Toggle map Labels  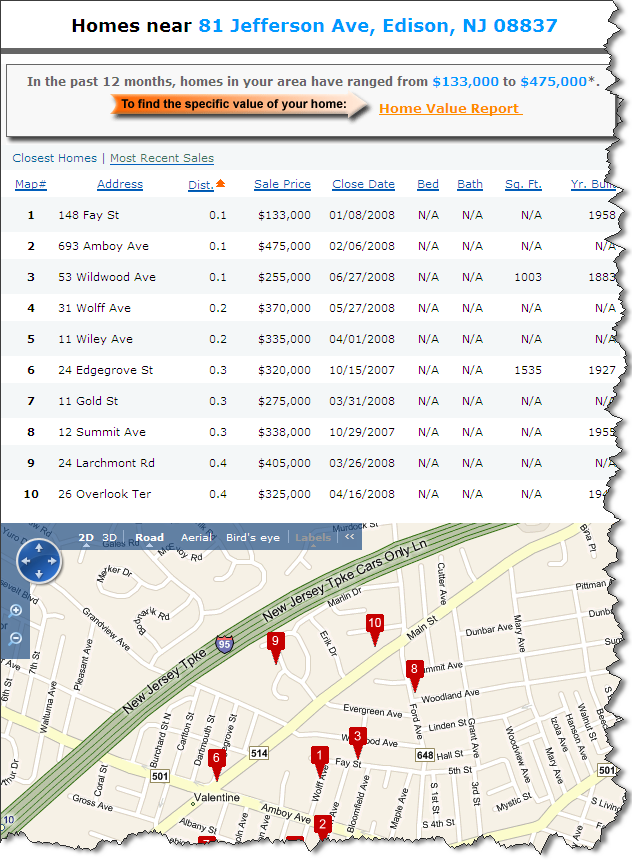pos(313,538)
